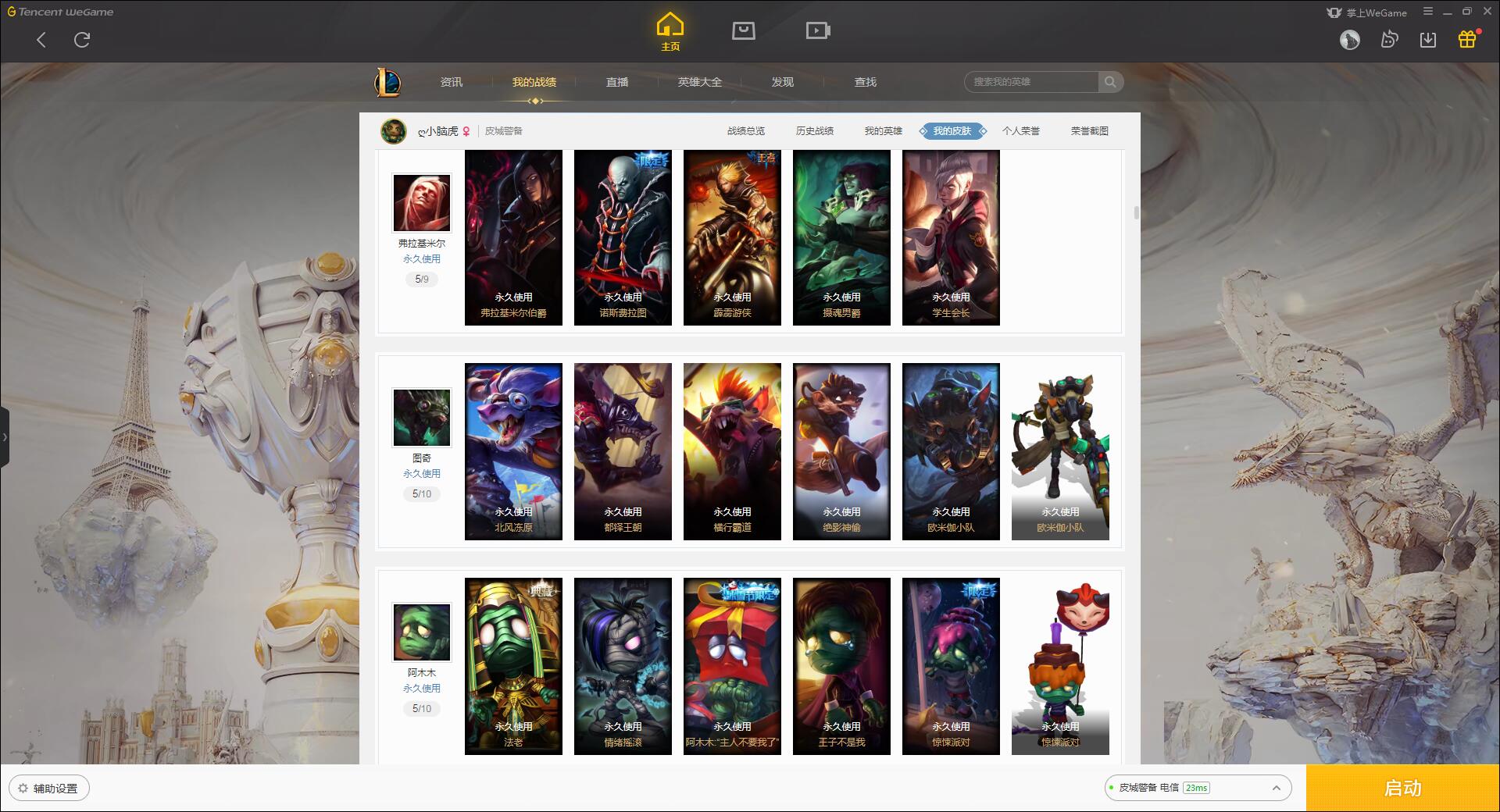1500x812 pixels.
Task: Click the search magnifier button
Action: click(x=1109, y=82)
